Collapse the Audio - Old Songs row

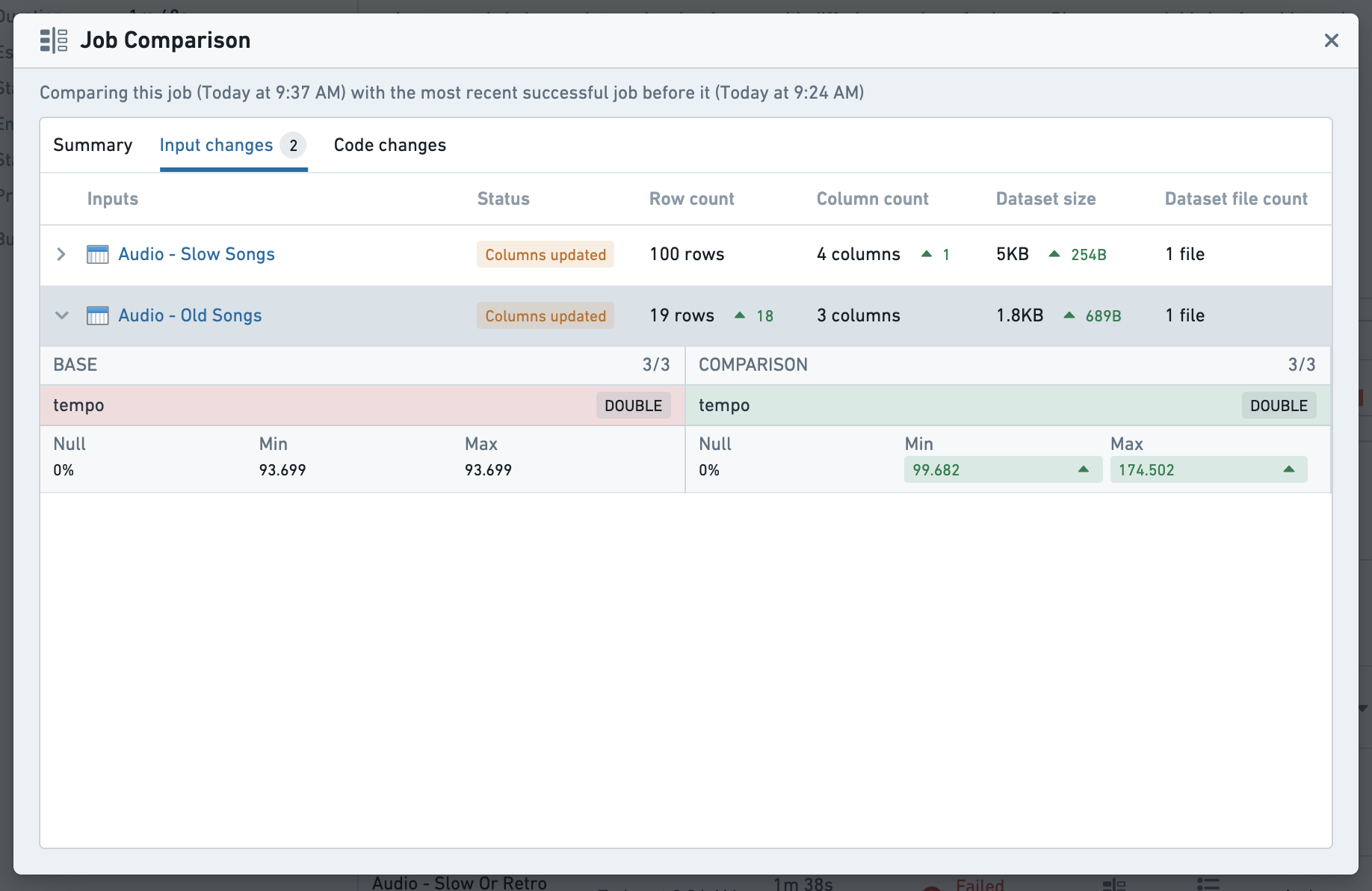coord(61,315)
